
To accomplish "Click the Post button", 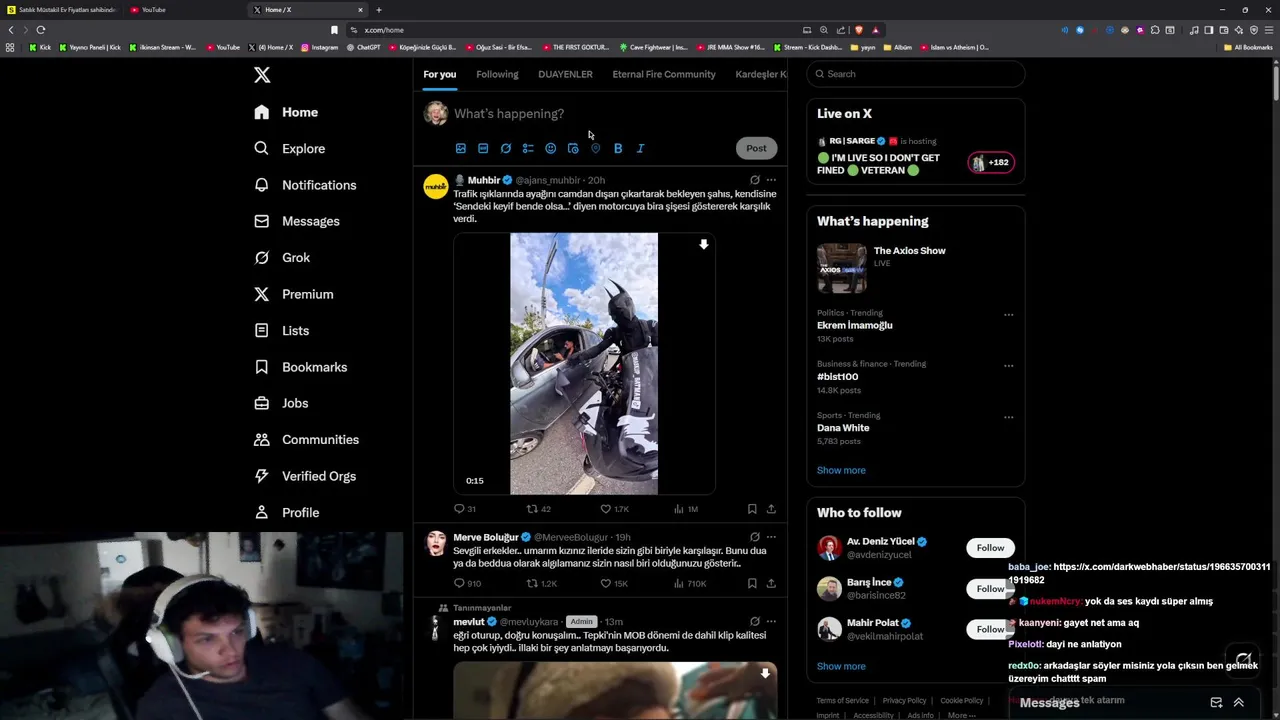I will (x=756, y=148).
